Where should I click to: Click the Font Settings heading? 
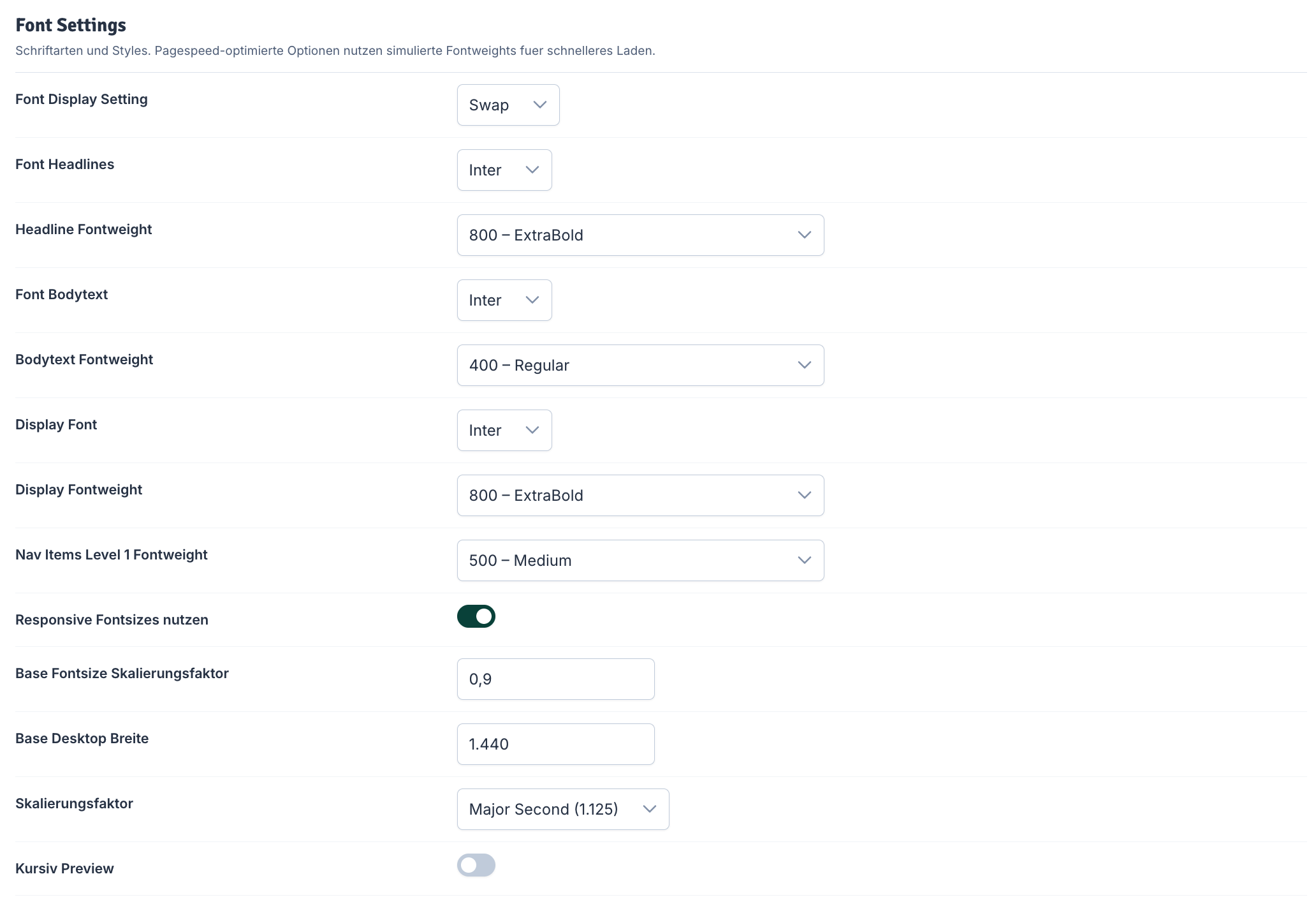coord(71,25)
